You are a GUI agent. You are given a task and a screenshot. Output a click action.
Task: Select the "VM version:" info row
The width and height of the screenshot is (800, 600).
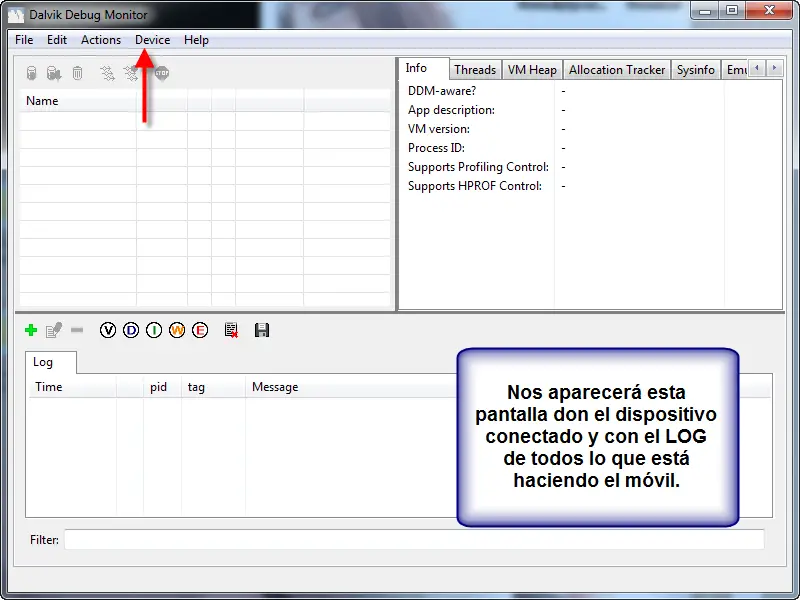[590, 129]
